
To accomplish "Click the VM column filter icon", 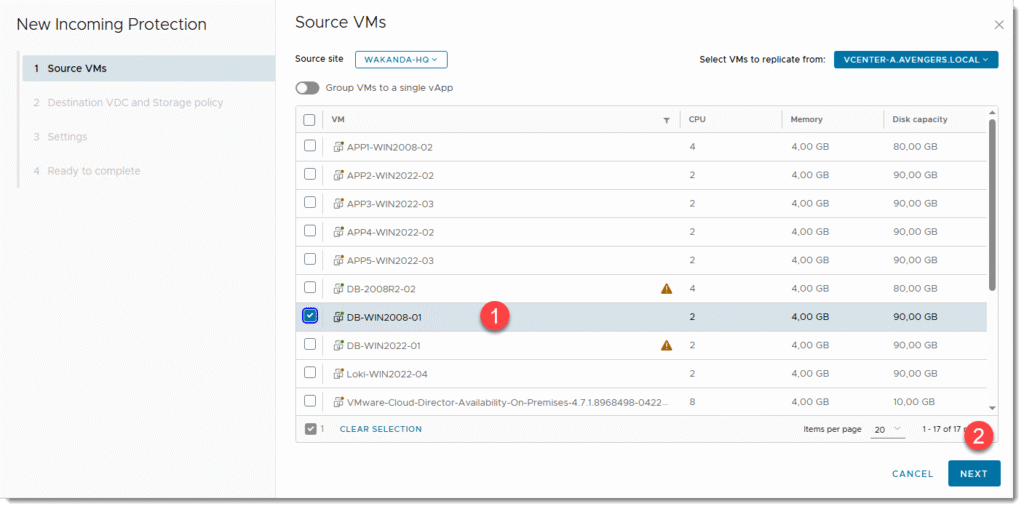I will point(666,120).
